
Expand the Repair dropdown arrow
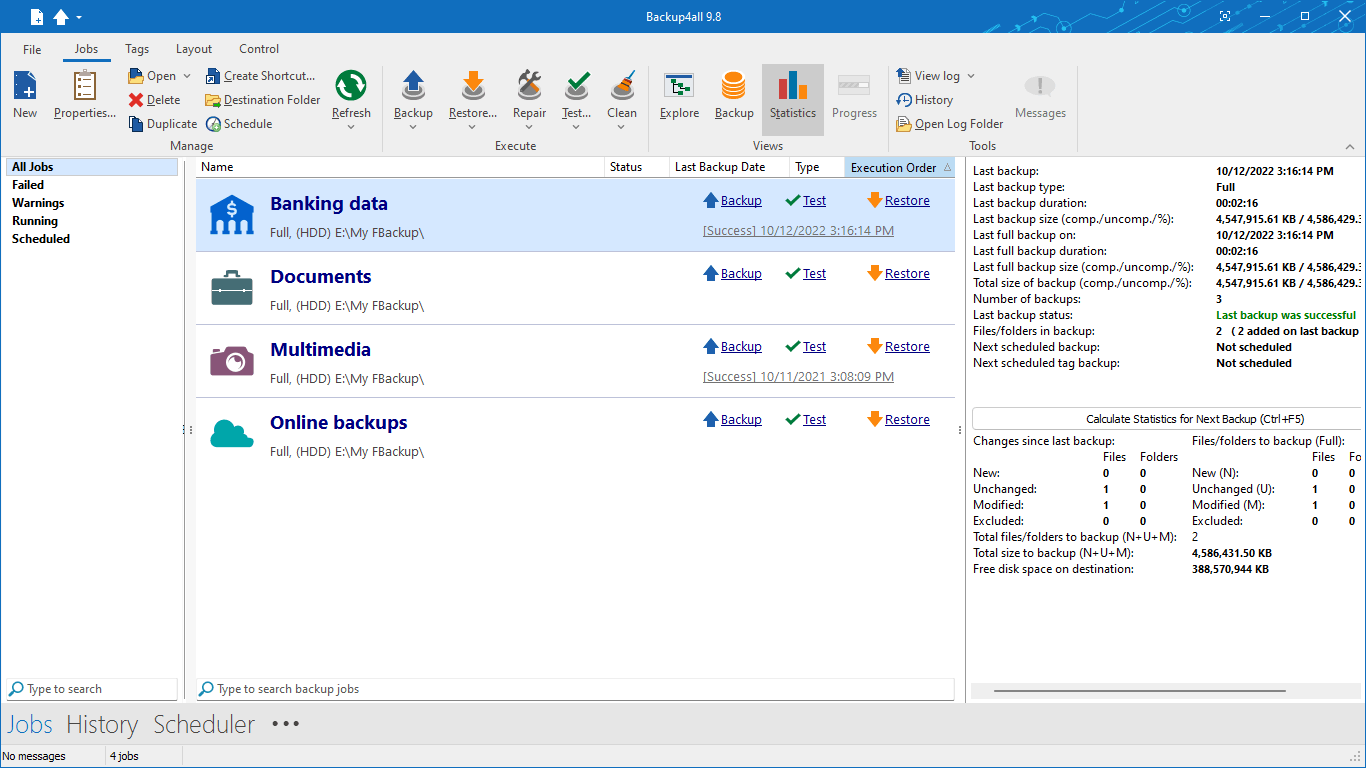(x=529, y=127)
